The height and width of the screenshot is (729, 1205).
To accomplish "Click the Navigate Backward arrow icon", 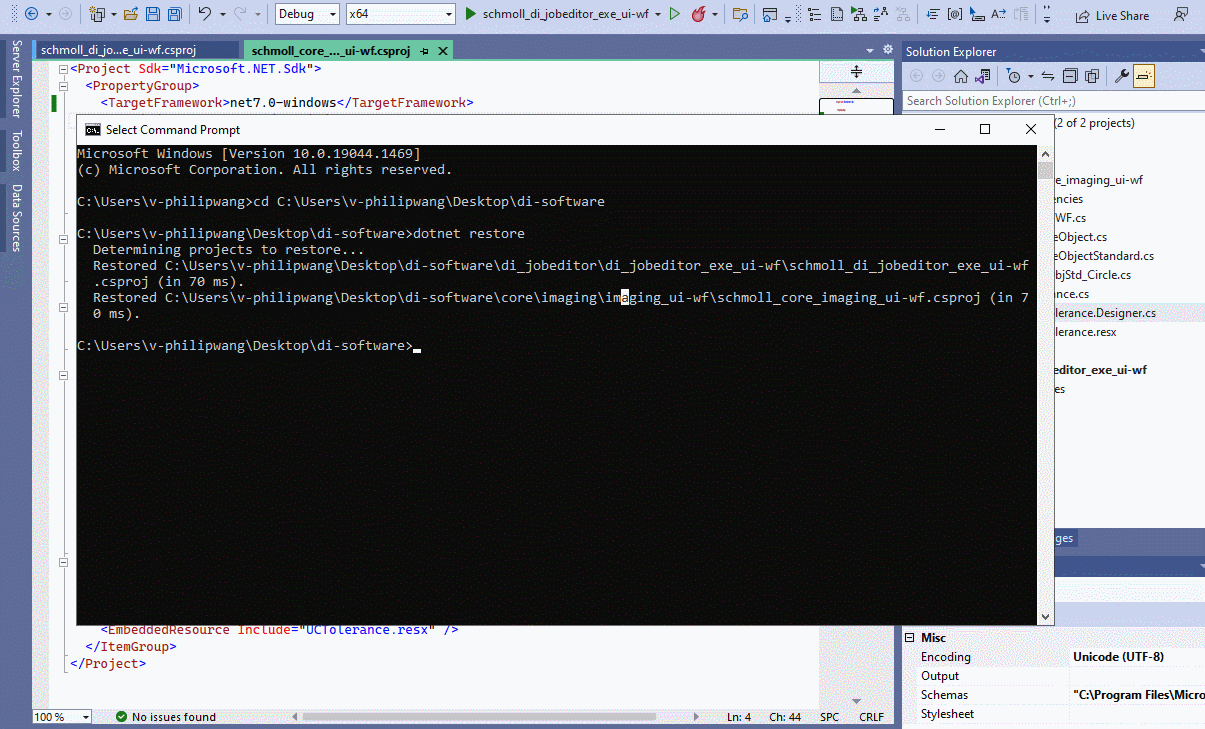I will [30, 15].
